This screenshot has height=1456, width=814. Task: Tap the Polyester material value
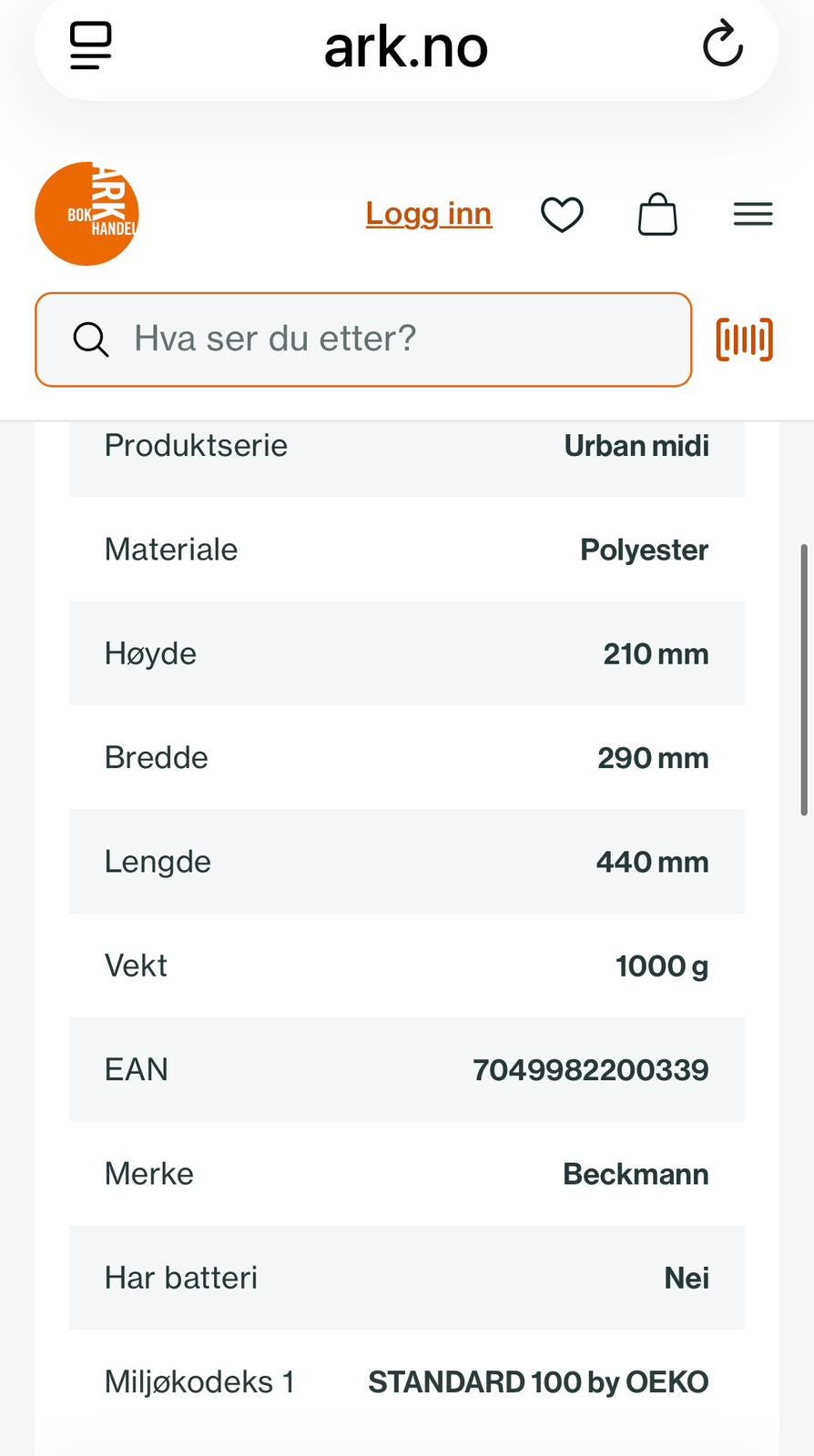[644, 550]
